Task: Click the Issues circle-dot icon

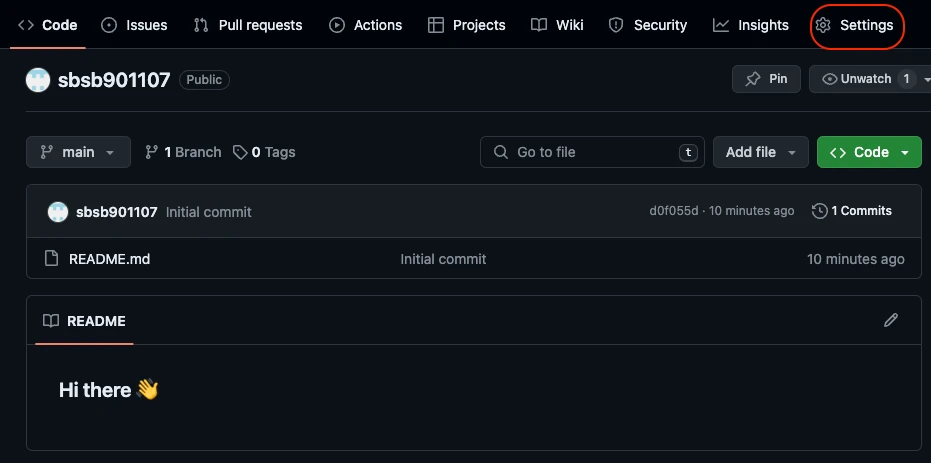Action: [109, 25]
